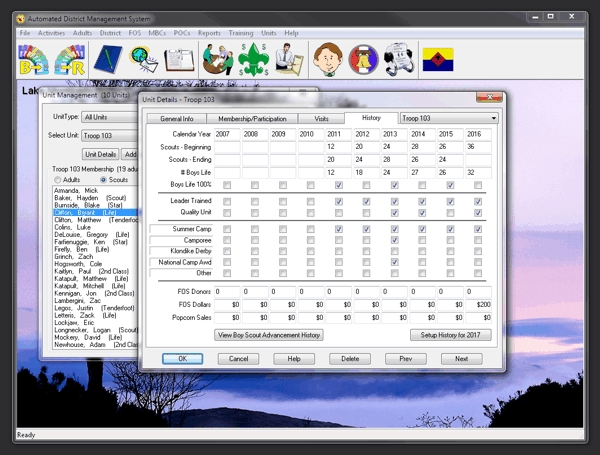The image size is (600, 455).
Task: Open the Select Unit Troop 103 dropdown
Action: [x=109, y=135]
